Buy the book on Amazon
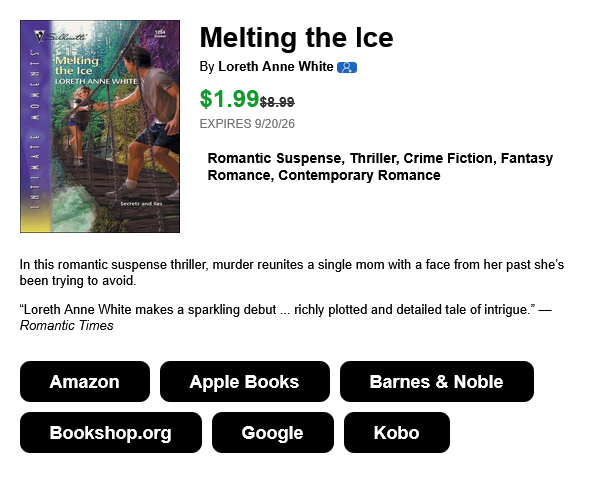The height and width of the screenshot is (478, 600). click(85, 382)
